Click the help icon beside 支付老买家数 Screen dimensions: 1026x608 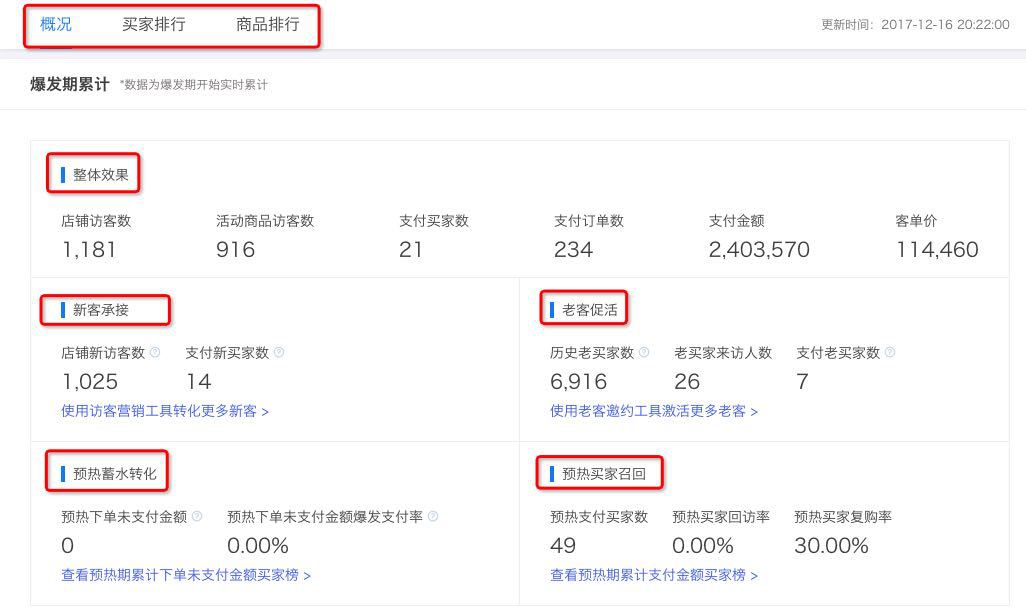click(889, 352)
